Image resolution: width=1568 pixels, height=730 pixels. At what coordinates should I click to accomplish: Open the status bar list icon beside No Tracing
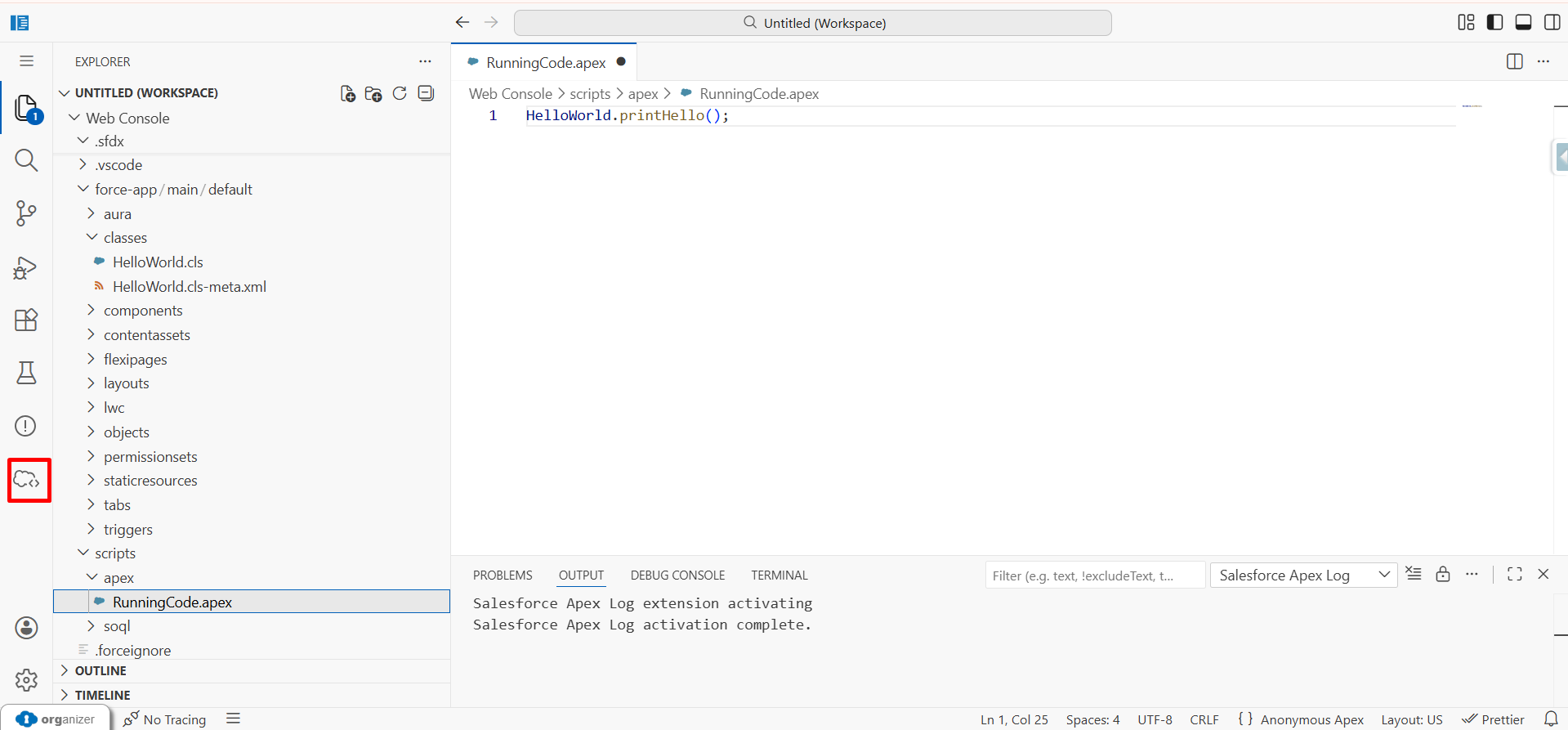[x=234, y=719]
